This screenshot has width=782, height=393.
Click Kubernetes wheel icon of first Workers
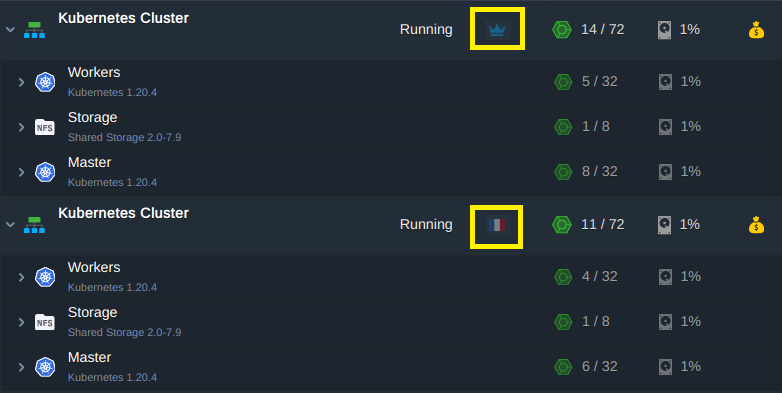point(45,82)
